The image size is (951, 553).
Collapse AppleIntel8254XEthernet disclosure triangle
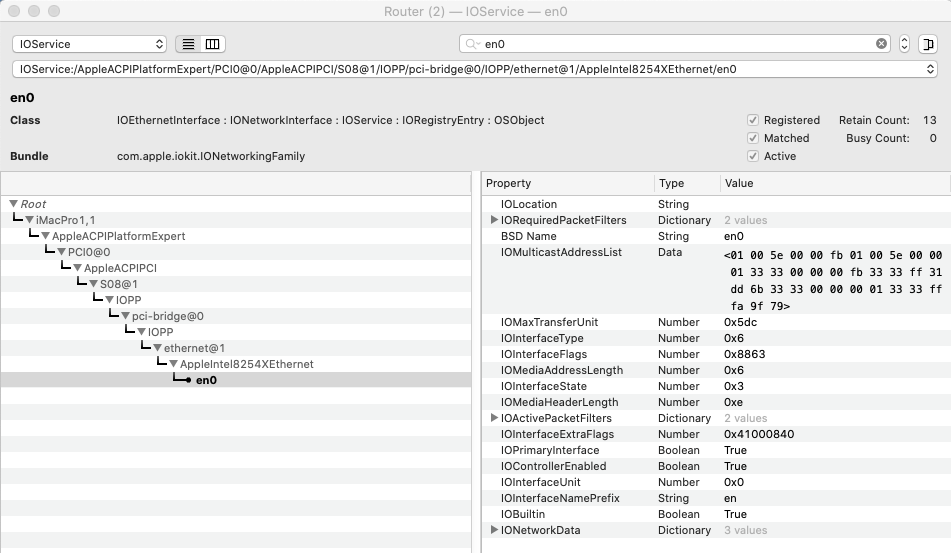[x=173, y=364]
